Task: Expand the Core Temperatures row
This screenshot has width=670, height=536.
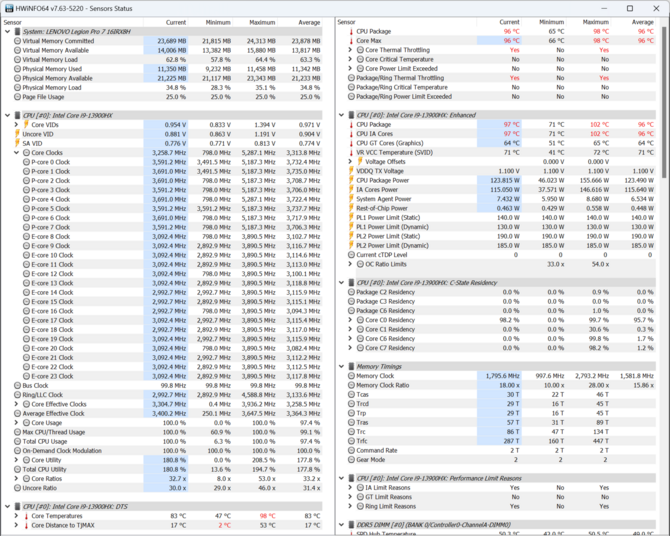Action: point(16,516)
